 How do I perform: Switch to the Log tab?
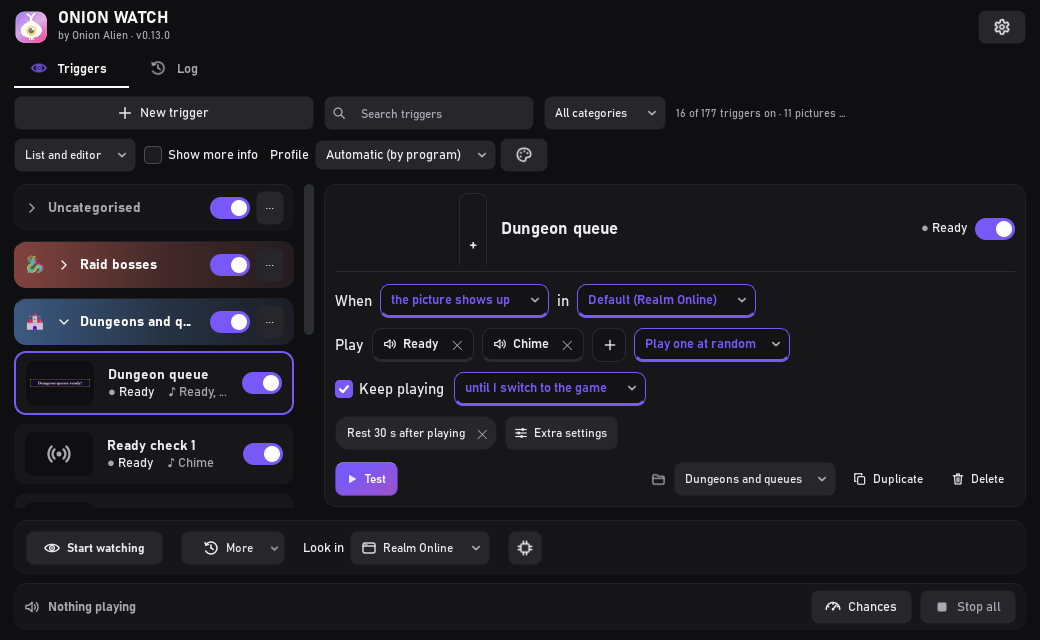(175, 69)
